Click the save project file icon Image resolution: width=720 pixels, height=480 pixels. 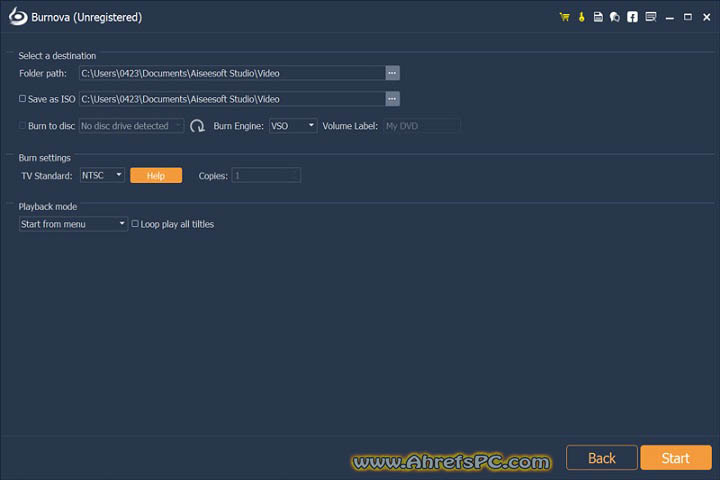[598, 17]
